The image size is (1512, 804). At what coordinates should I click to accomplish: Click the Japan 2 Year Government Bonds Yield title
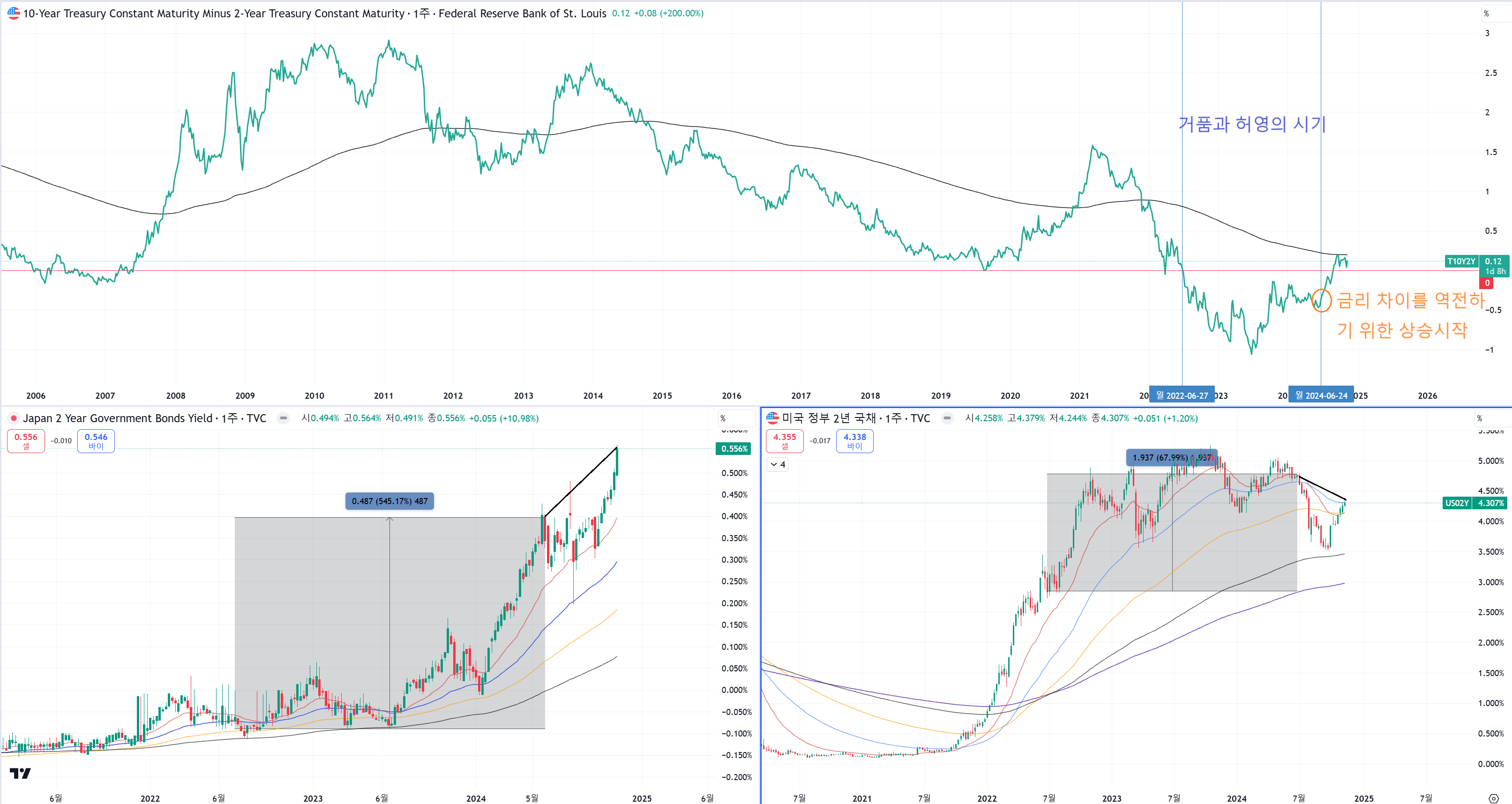[x=117, y=418]
